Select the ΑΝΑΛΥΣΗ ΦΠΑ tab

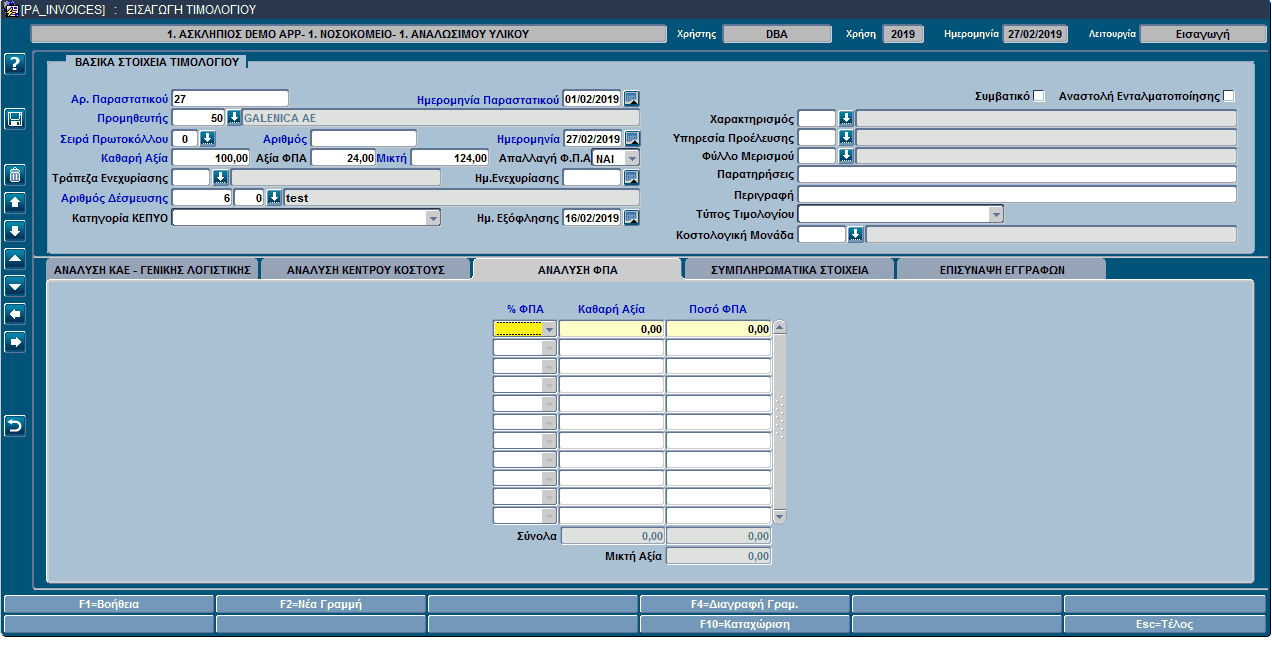[x=577, y=269]
